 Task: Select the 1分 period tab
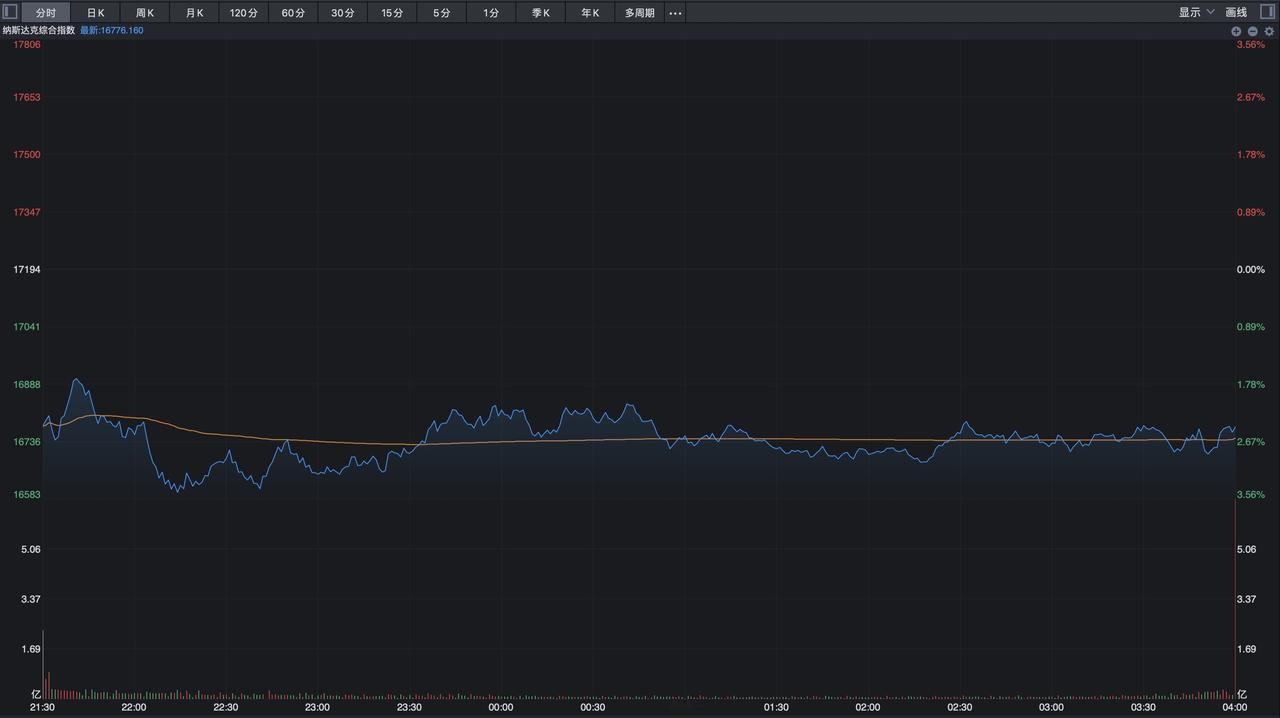[491, 13]
